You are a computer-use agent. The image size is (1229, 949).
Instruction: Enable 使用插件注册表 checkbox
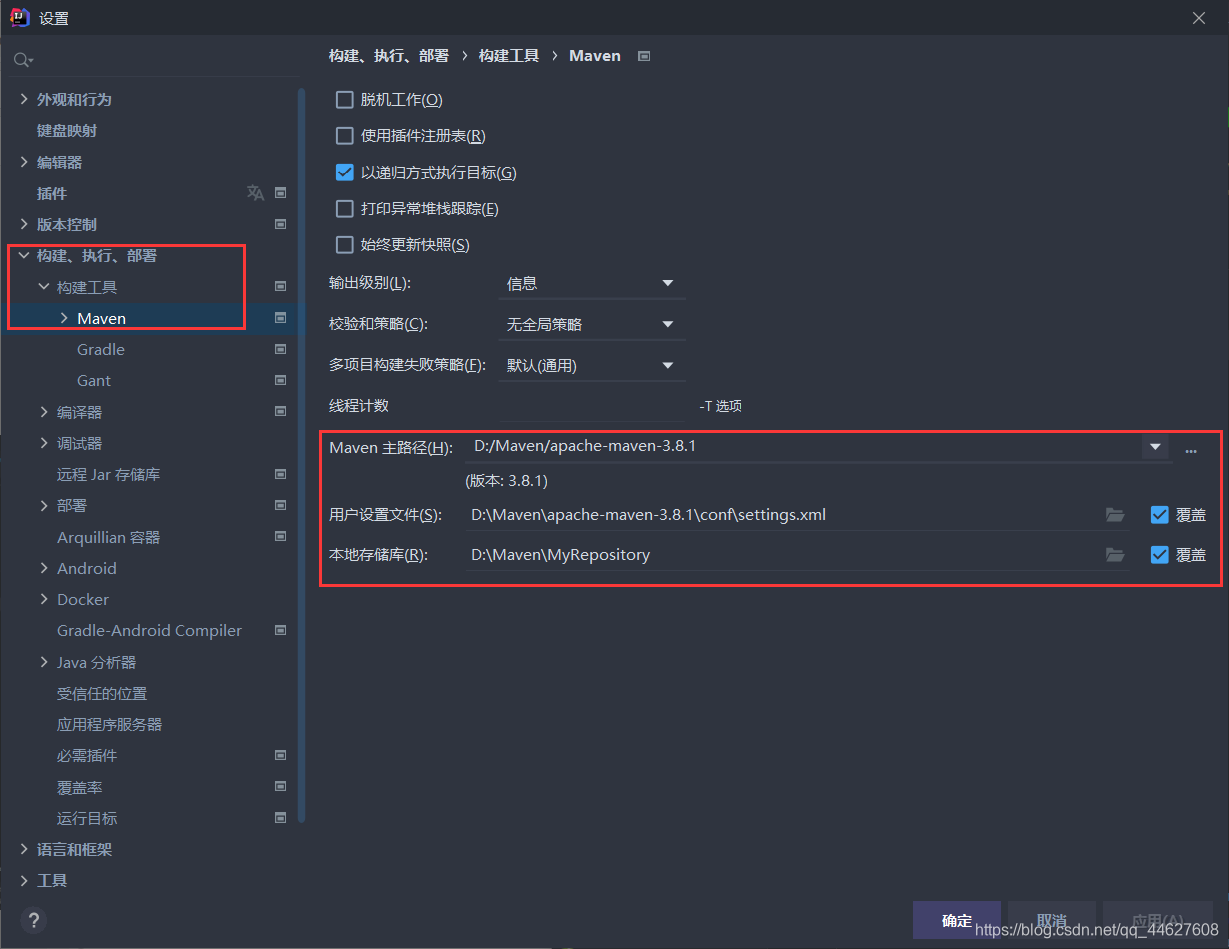click(x=345, y=136)
